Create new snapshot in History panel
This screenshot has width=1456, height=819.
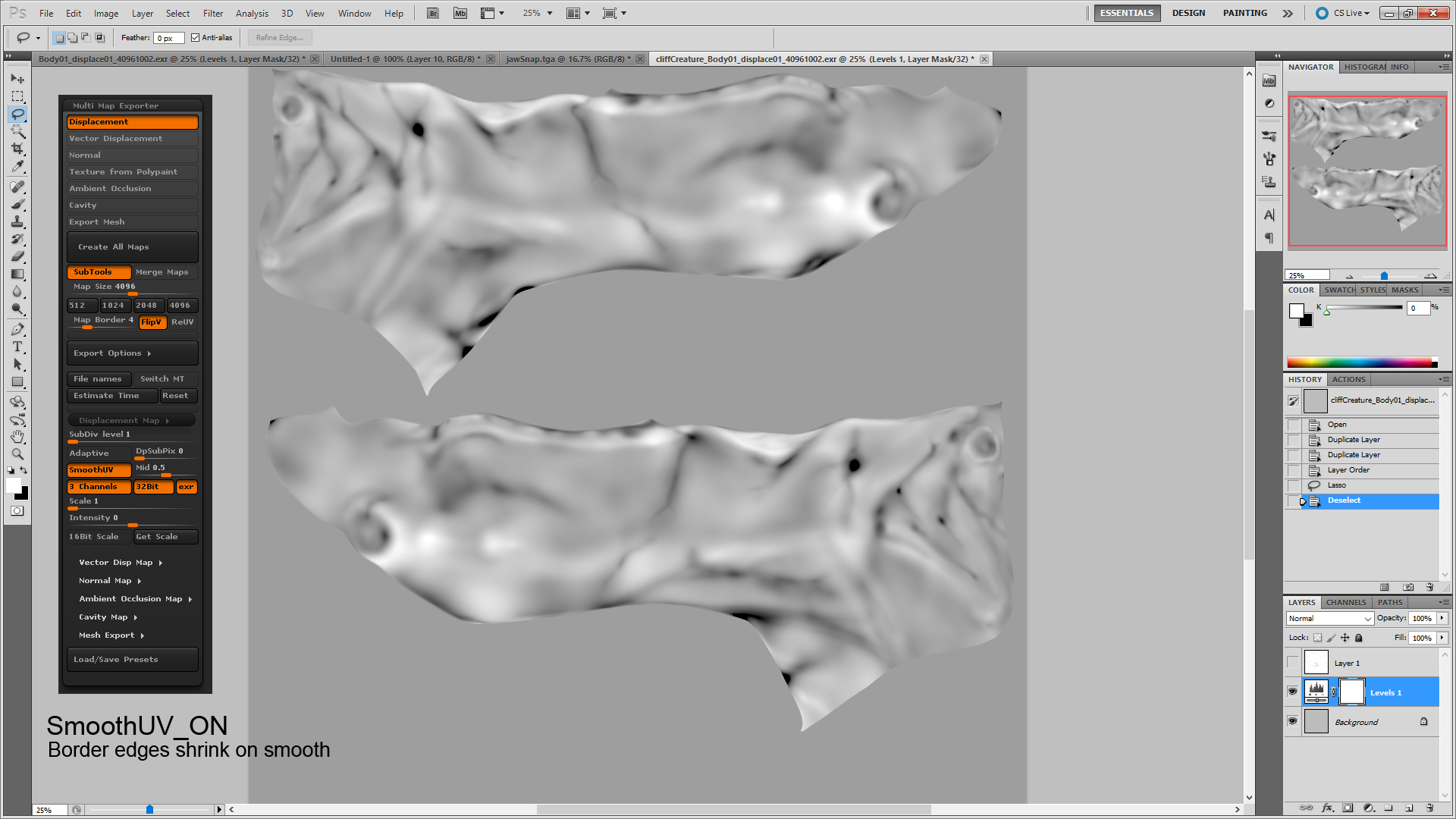point(1408,587)
